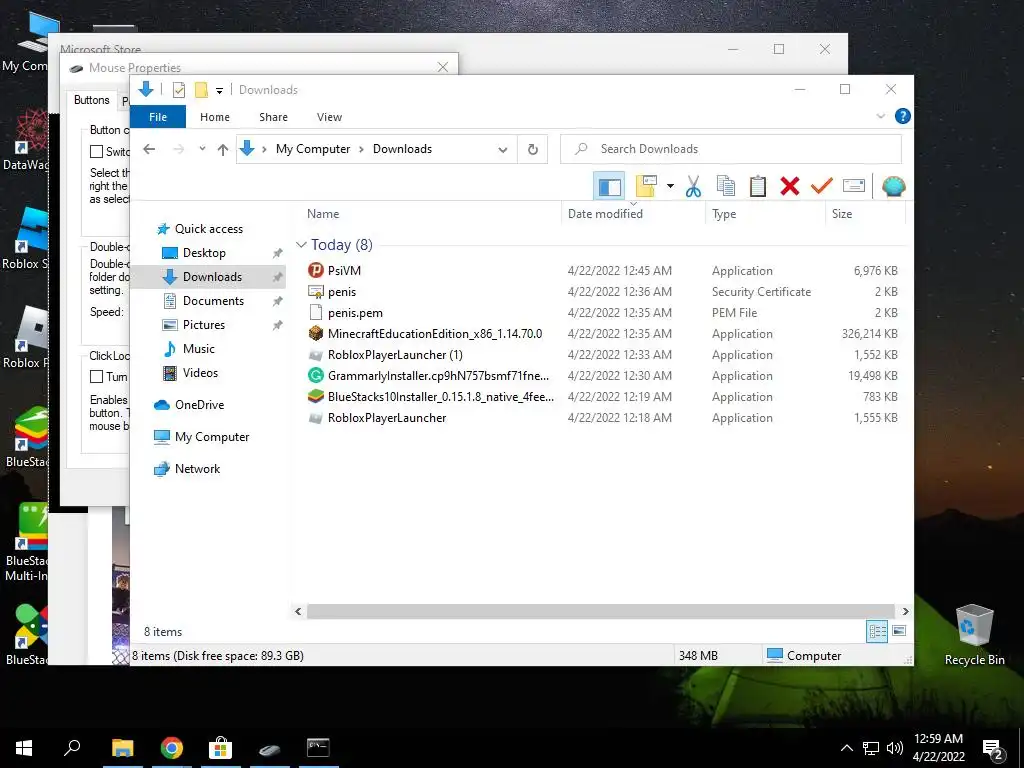Go back using the left arrow button
Screen dimensions: 1024x768
coord(149,149)
